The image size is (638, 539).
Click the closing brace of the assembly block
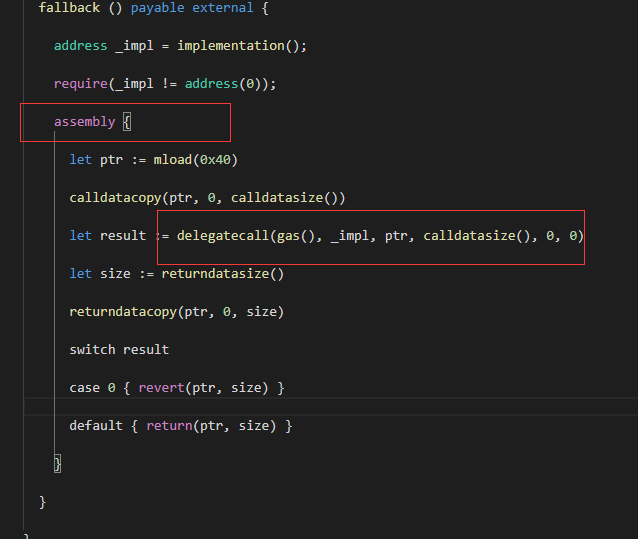pyautogui.click(x=57, y=464)
